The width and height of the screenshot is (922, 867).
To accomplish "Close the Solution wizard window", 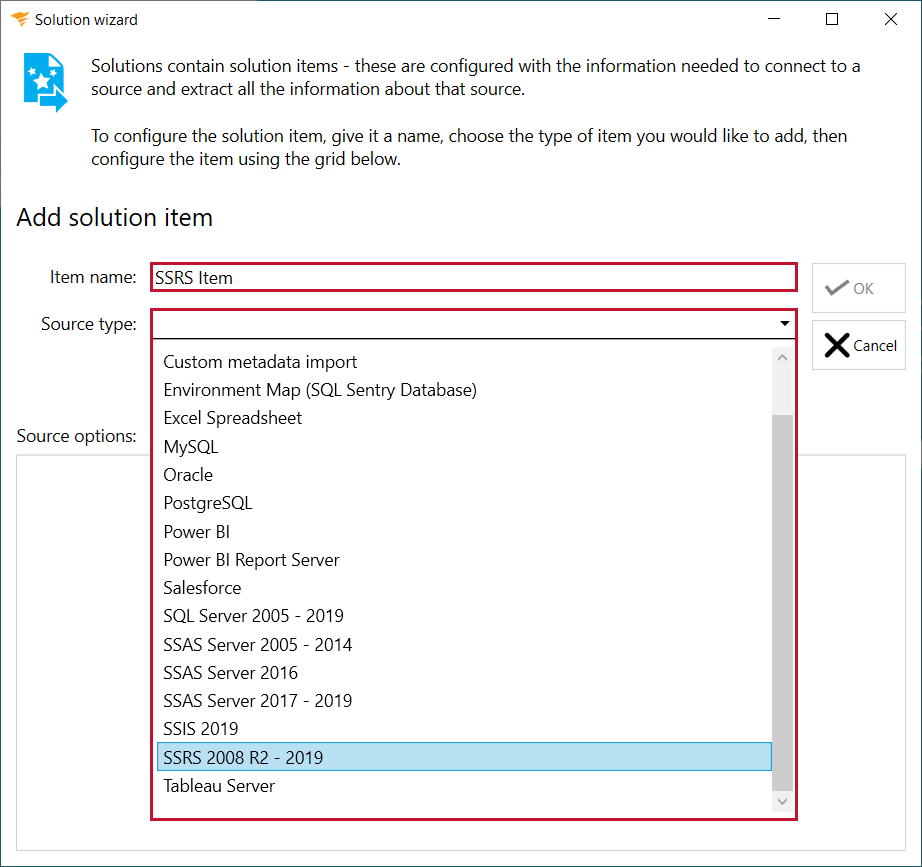I will [x=891, y=19].
